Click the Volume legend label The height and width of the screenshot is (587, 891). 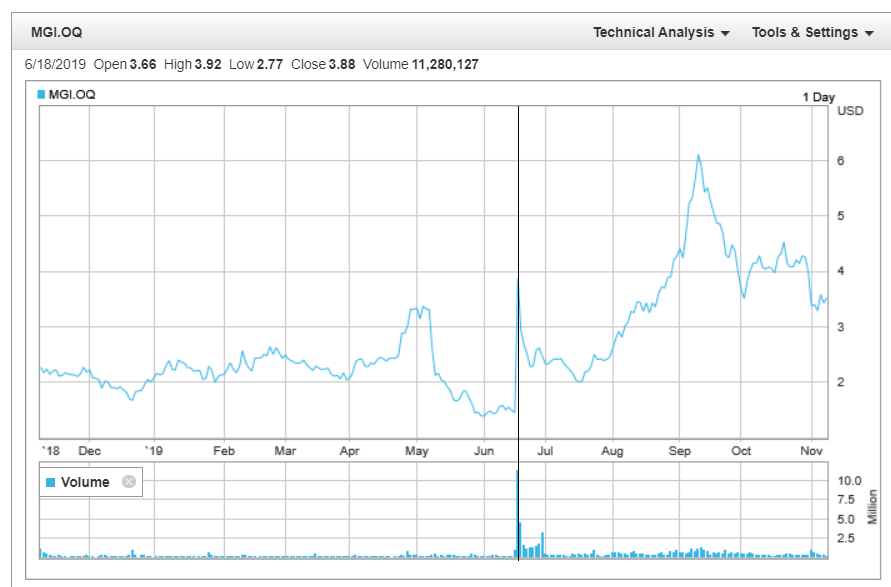pos(85,483)
